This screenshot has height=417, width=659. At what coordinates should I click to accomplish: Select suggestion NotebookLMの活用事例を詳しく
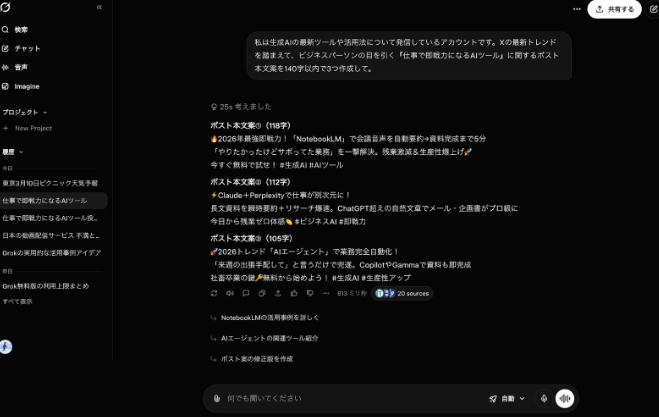(270, 318)
